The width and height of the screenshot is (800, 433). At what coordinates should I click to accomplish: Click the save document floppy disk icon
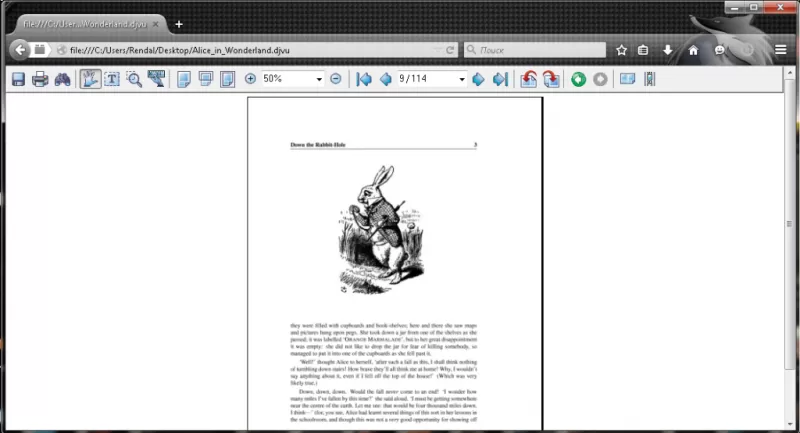click(18, 79)
